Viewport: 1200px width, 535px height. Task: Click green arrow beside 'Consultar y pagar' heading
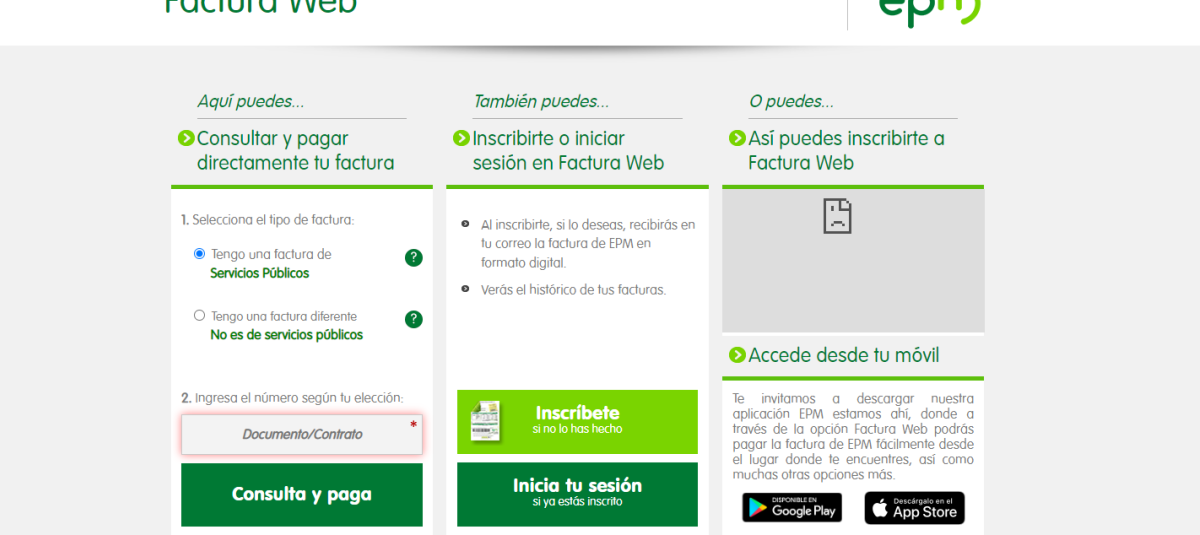(186, 139)
